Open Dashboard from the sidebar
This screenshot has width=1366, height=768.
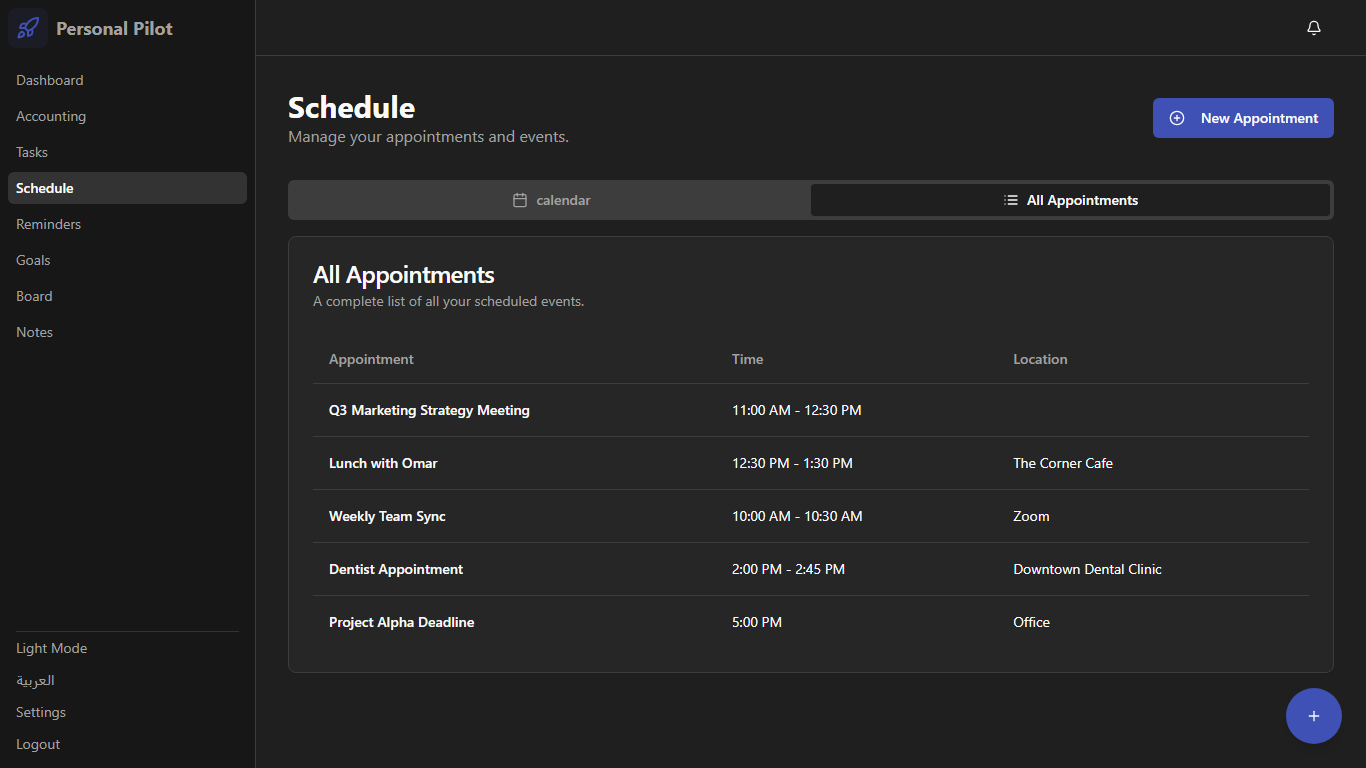(50, 80)
